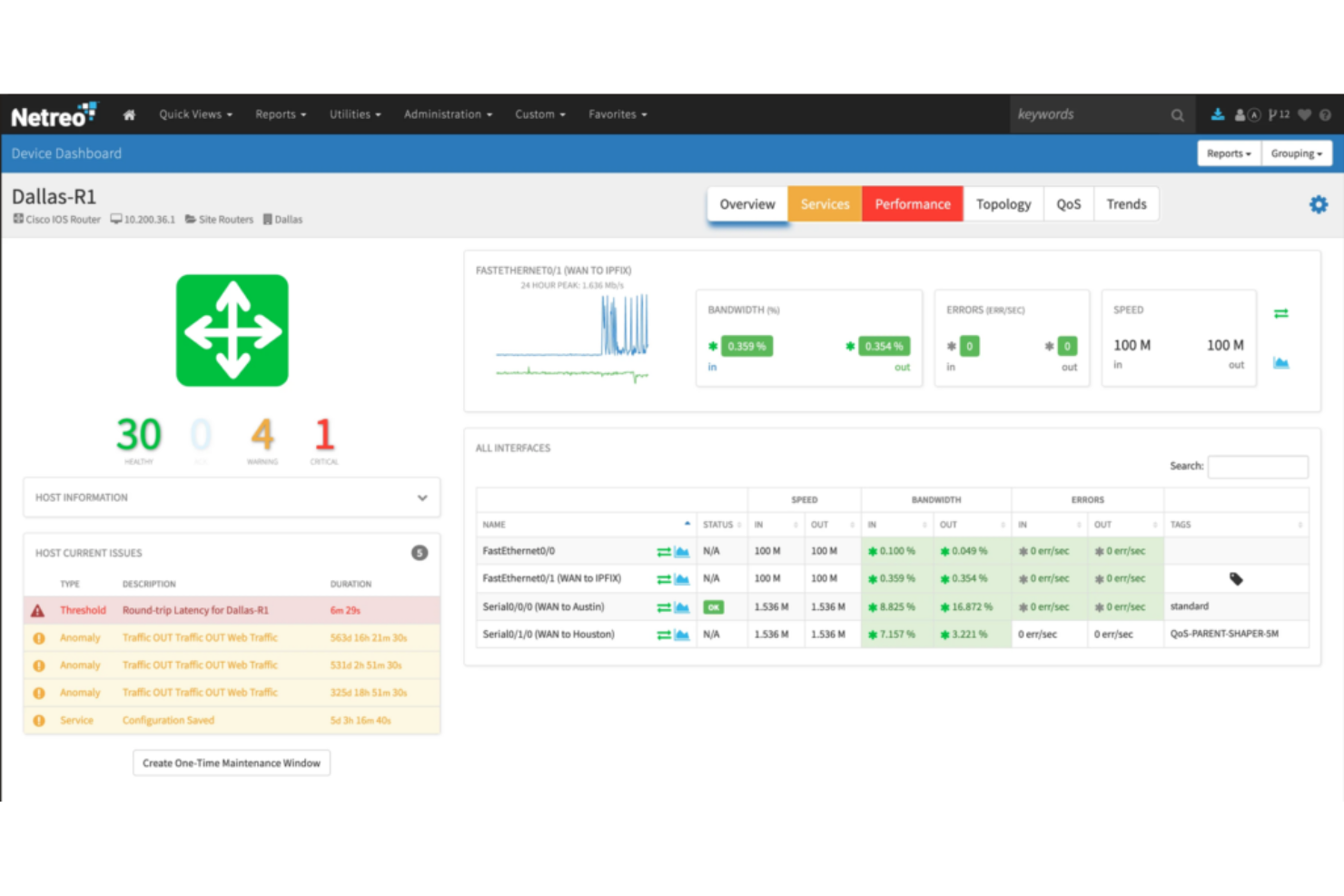Open device settings gear icon

[1319, 204]
